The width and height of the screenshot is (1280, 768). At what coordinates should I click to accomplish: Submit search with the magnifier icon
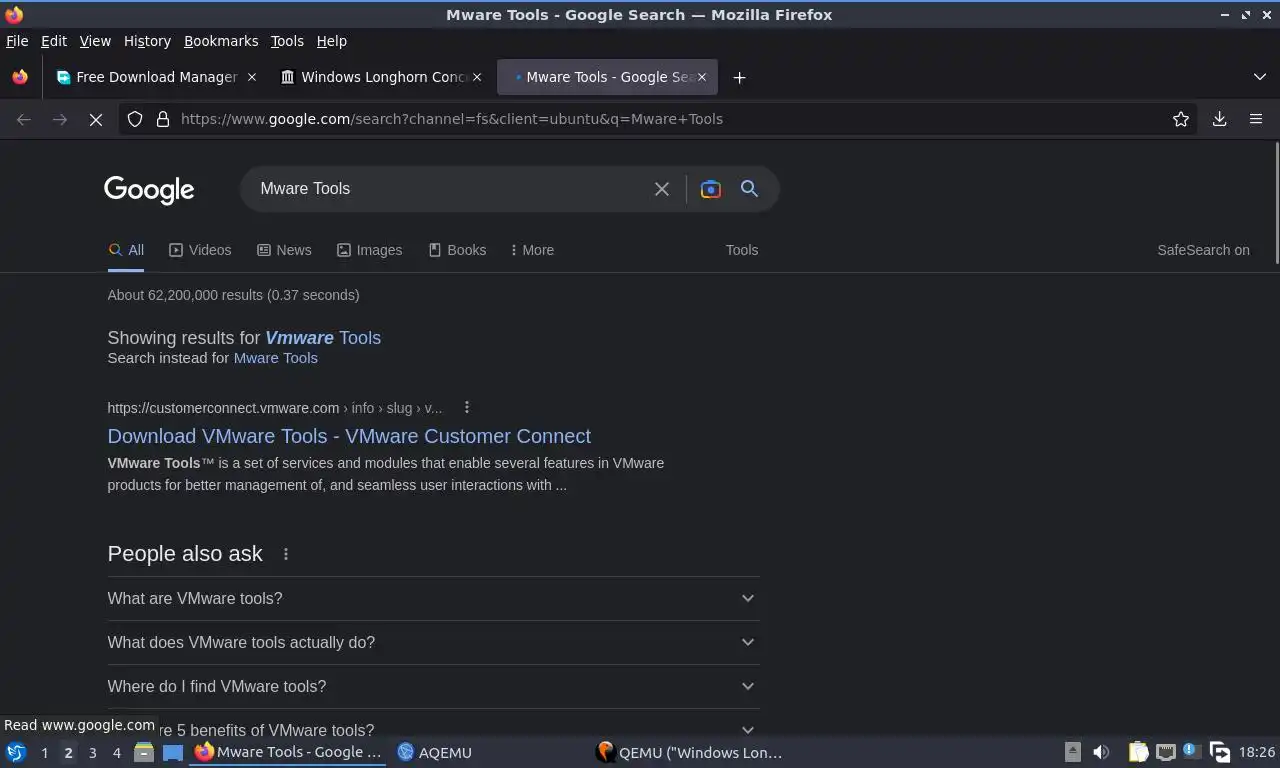coord(749,189)
